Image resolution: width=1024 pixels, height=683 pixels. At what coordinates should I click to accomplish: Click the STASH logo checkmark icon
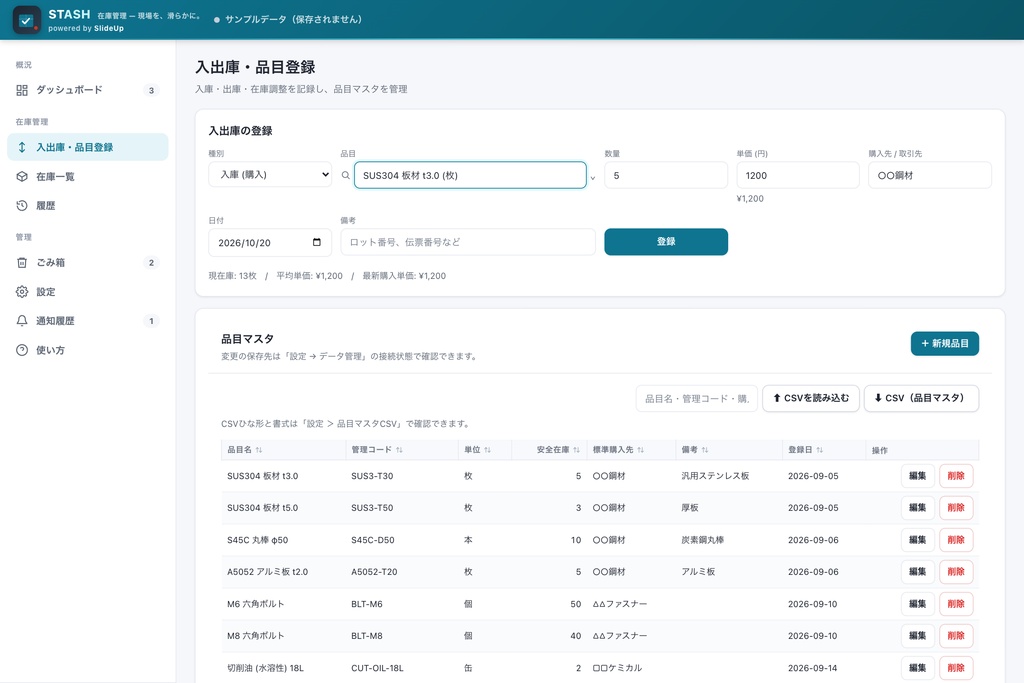click(27, 20)
